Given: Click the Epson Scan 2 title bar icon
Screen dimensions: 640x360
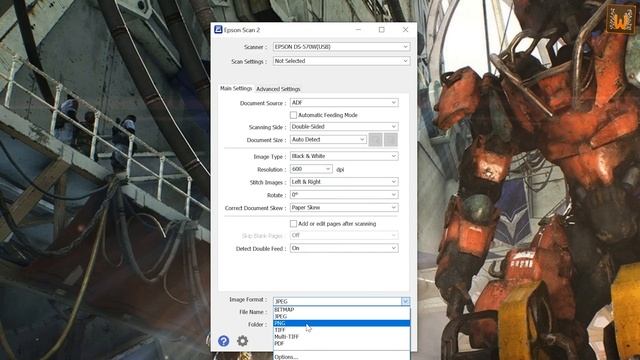Looking at the screenshot, I should (218, 29).
